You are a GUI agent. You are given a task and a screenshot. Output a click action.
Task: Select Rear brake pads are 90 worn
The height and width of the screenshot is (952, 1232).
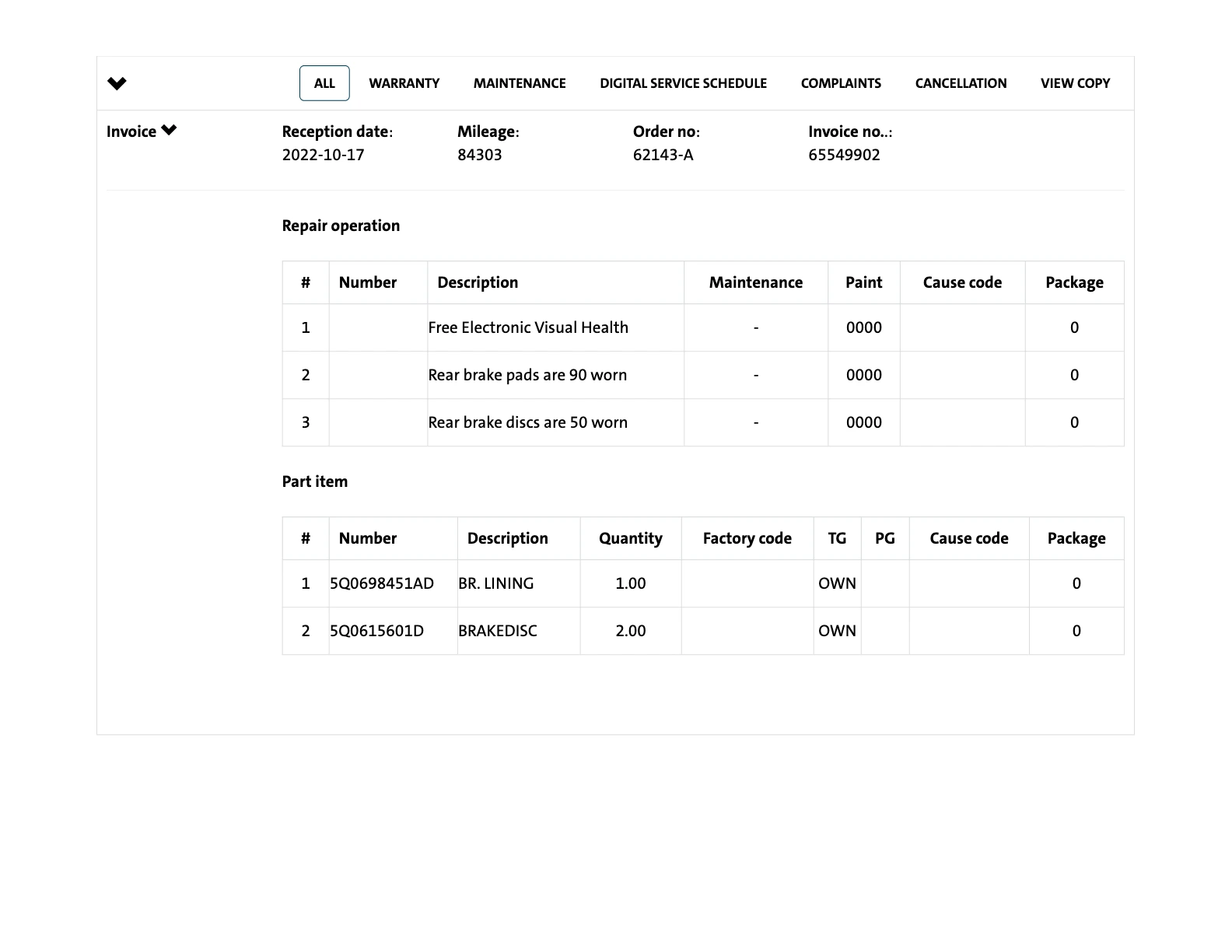point(527,375)
